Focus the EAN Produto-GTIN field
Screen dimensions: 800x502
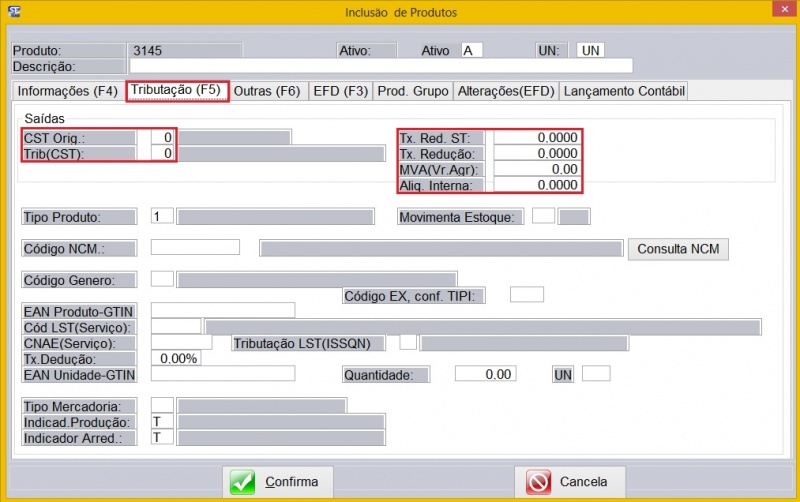[222, 311]
